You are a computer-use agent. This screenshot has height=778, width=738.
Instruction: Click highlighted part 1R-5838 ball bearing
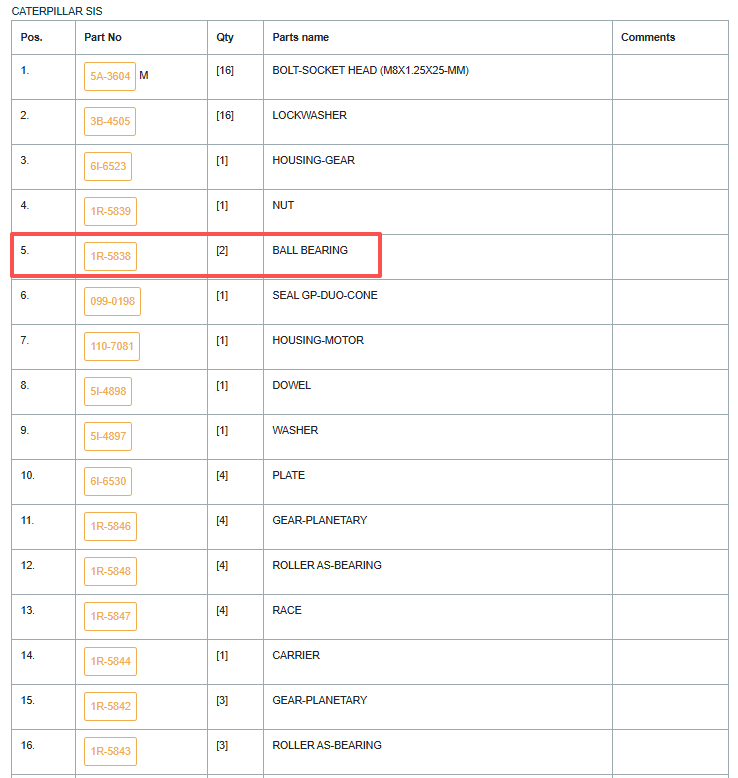pyautogui.click(x=110, y=257)
